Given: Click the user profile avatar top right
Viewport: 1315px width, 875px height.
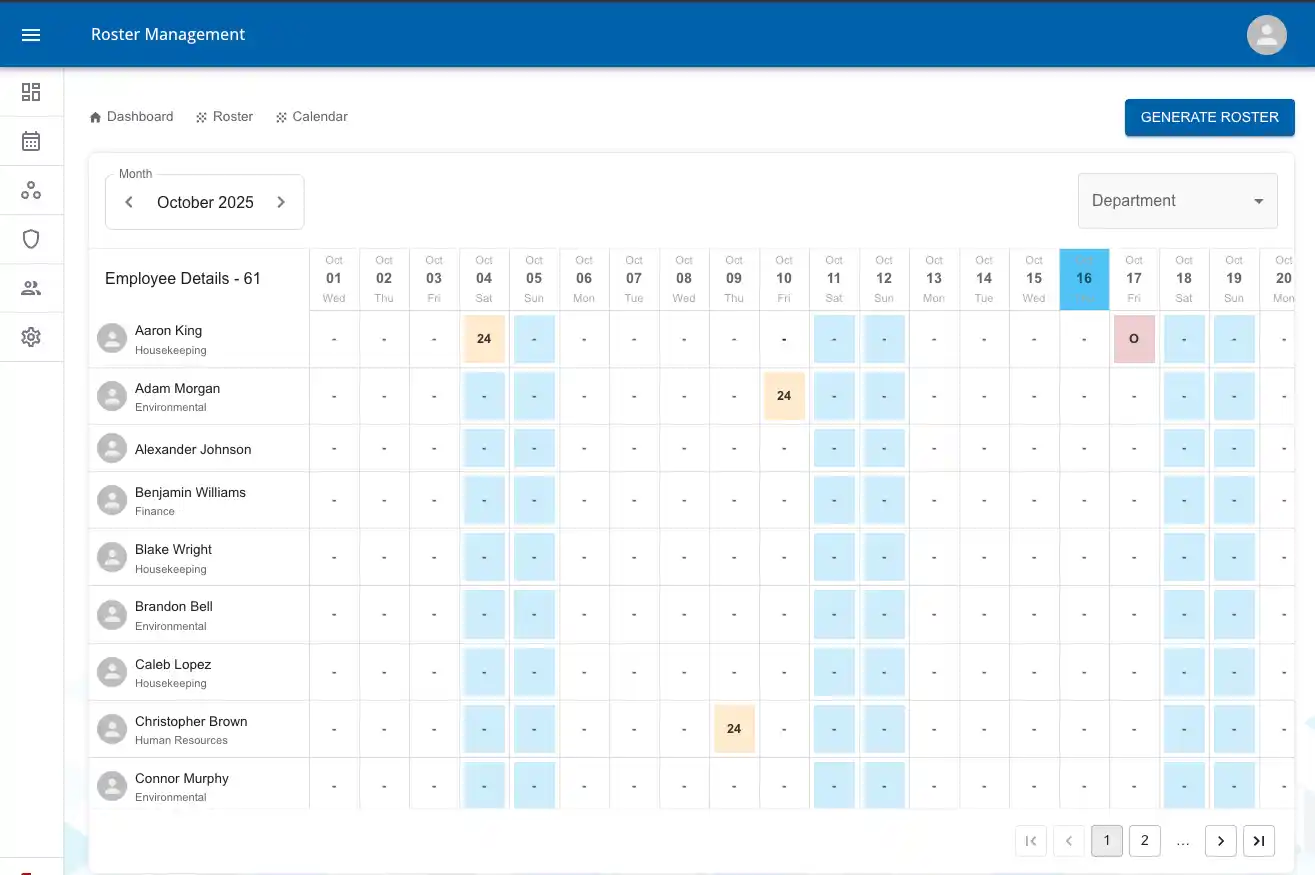Looking at the screenshot, I should pos(1266,34).
